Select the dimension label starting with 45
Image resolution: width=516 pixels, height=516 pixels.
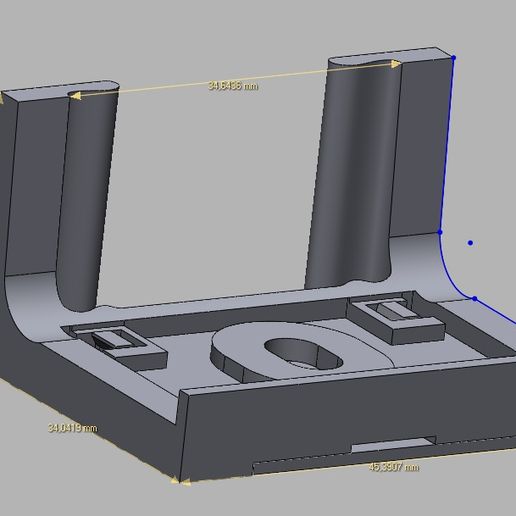[394, 467]
